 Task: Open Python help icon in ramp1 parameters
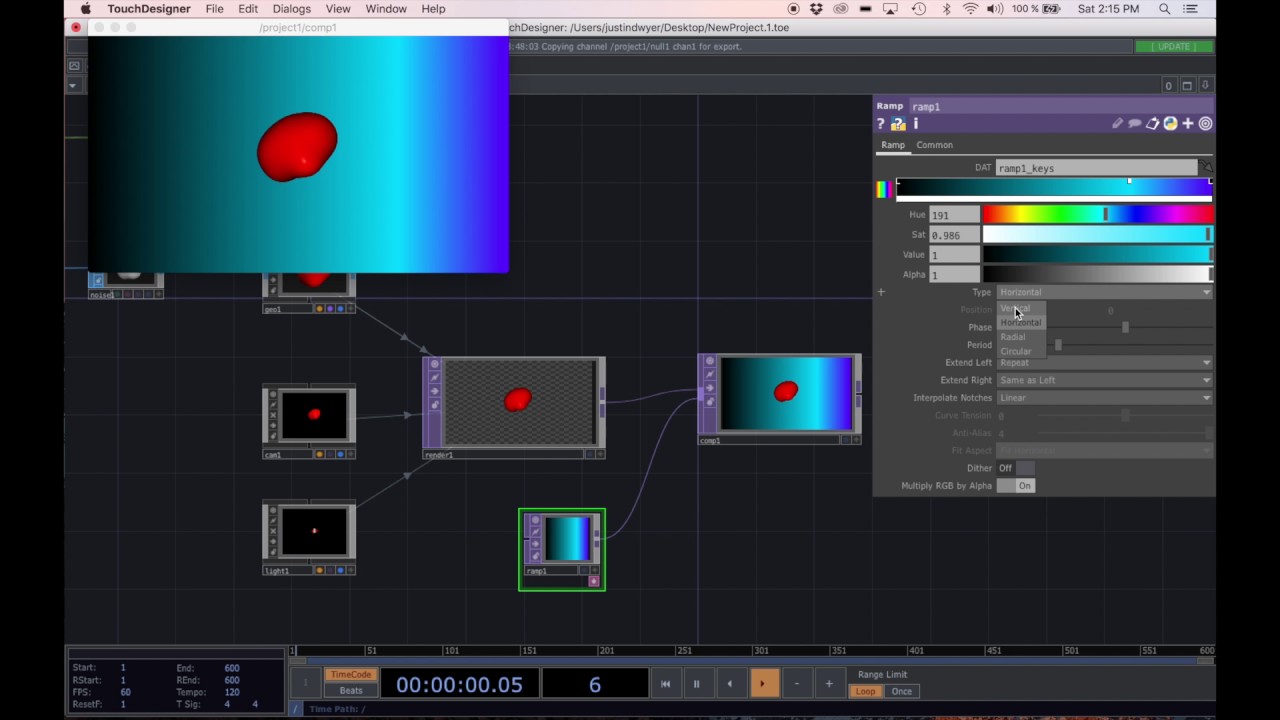(898, 124)
